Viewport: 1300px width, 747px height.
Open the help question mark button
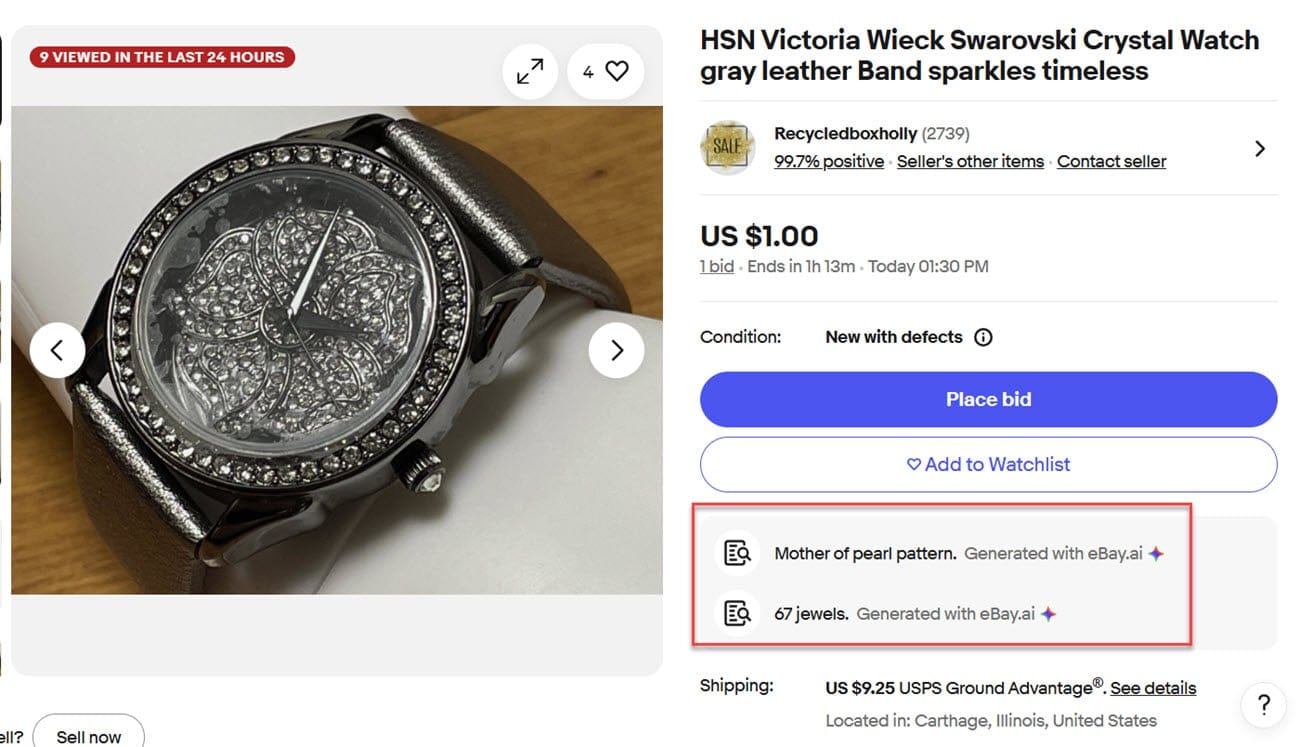(x=1263, y=704)
